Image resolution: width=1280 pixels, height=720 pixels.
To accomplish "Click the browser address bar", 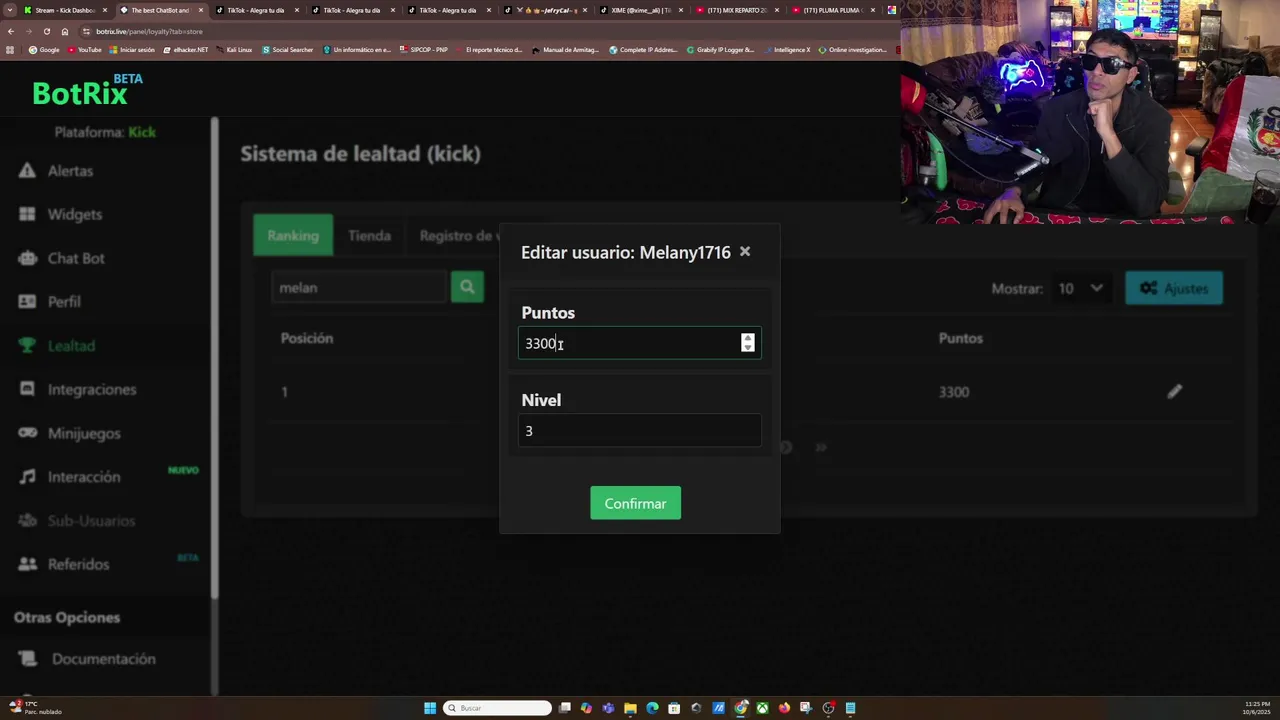I will (x=480, y=31).
